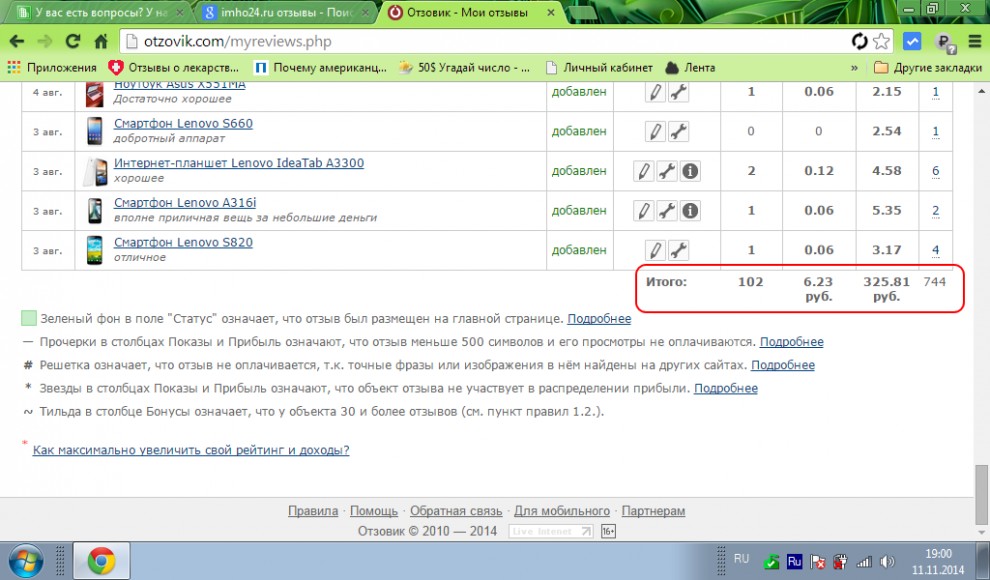
Task: Click Подробнее in the Прочерки explanation line
Action: (791, 342)
